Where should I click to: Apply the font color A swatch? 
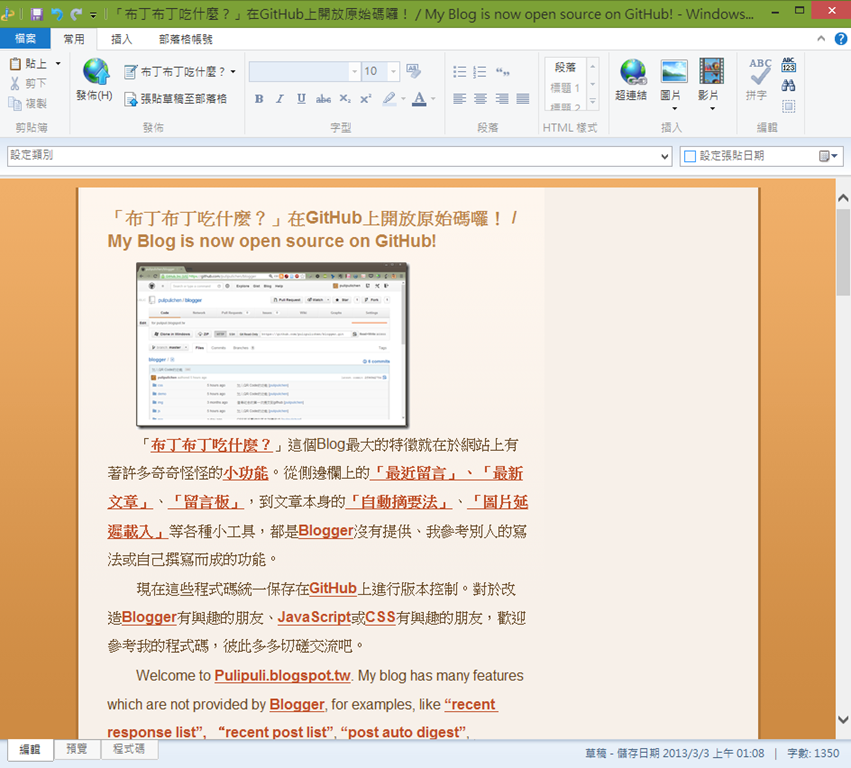pos(419,99)
